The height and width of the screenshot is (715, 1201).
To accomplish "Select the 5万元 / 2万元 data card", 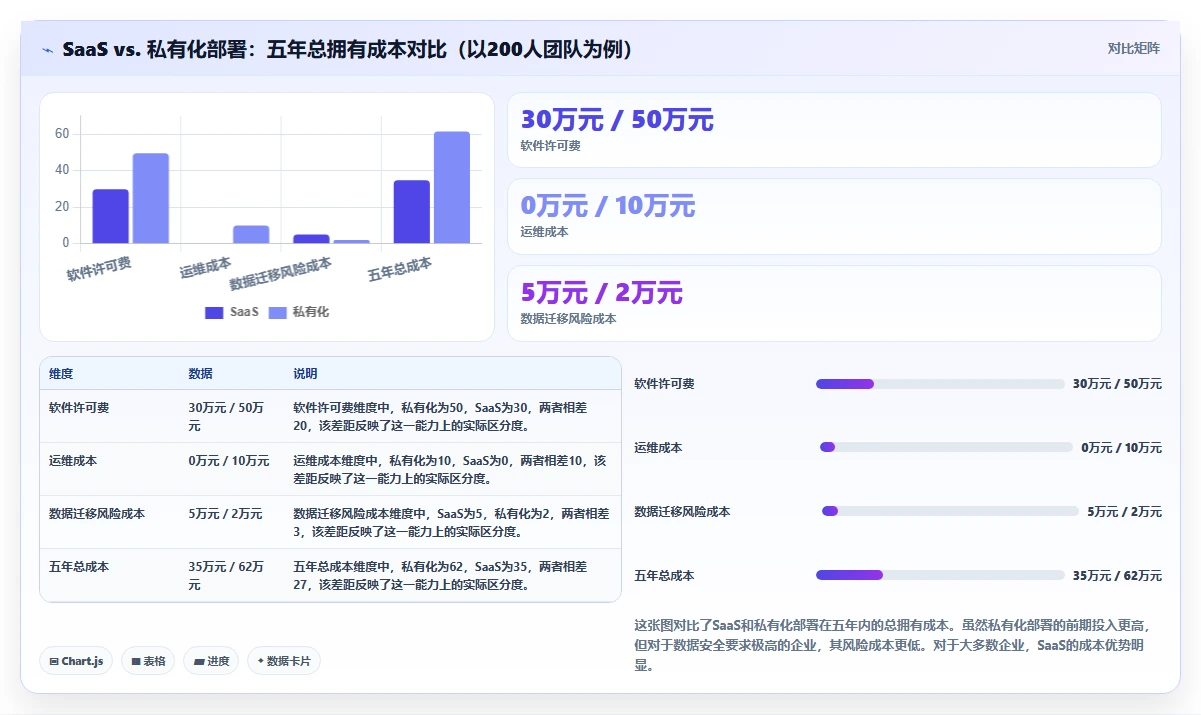I will click(x=834, y=303).
